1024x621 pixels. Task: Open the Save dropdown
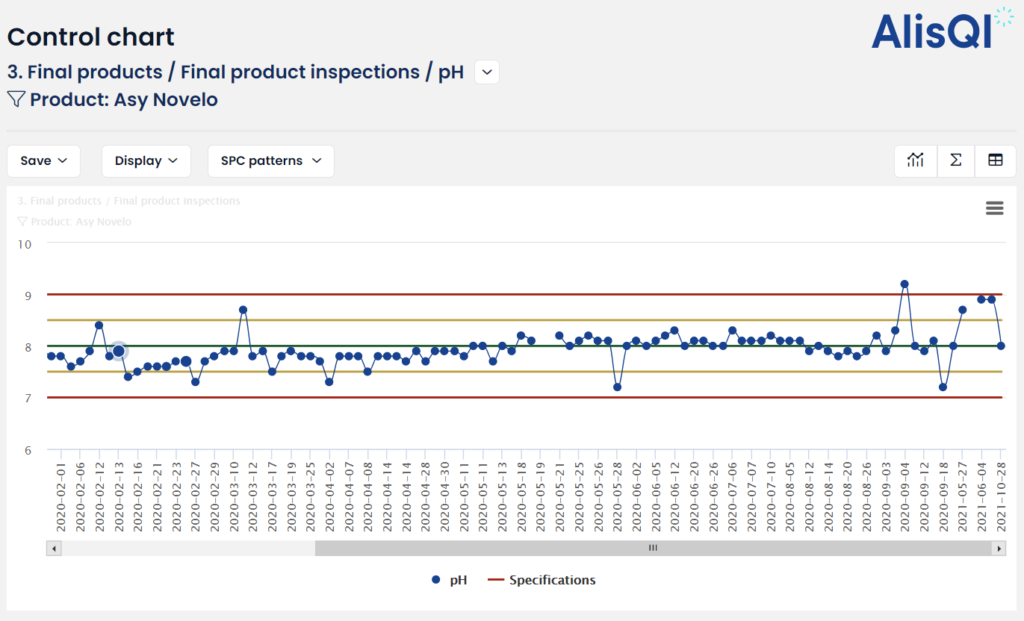43,160
